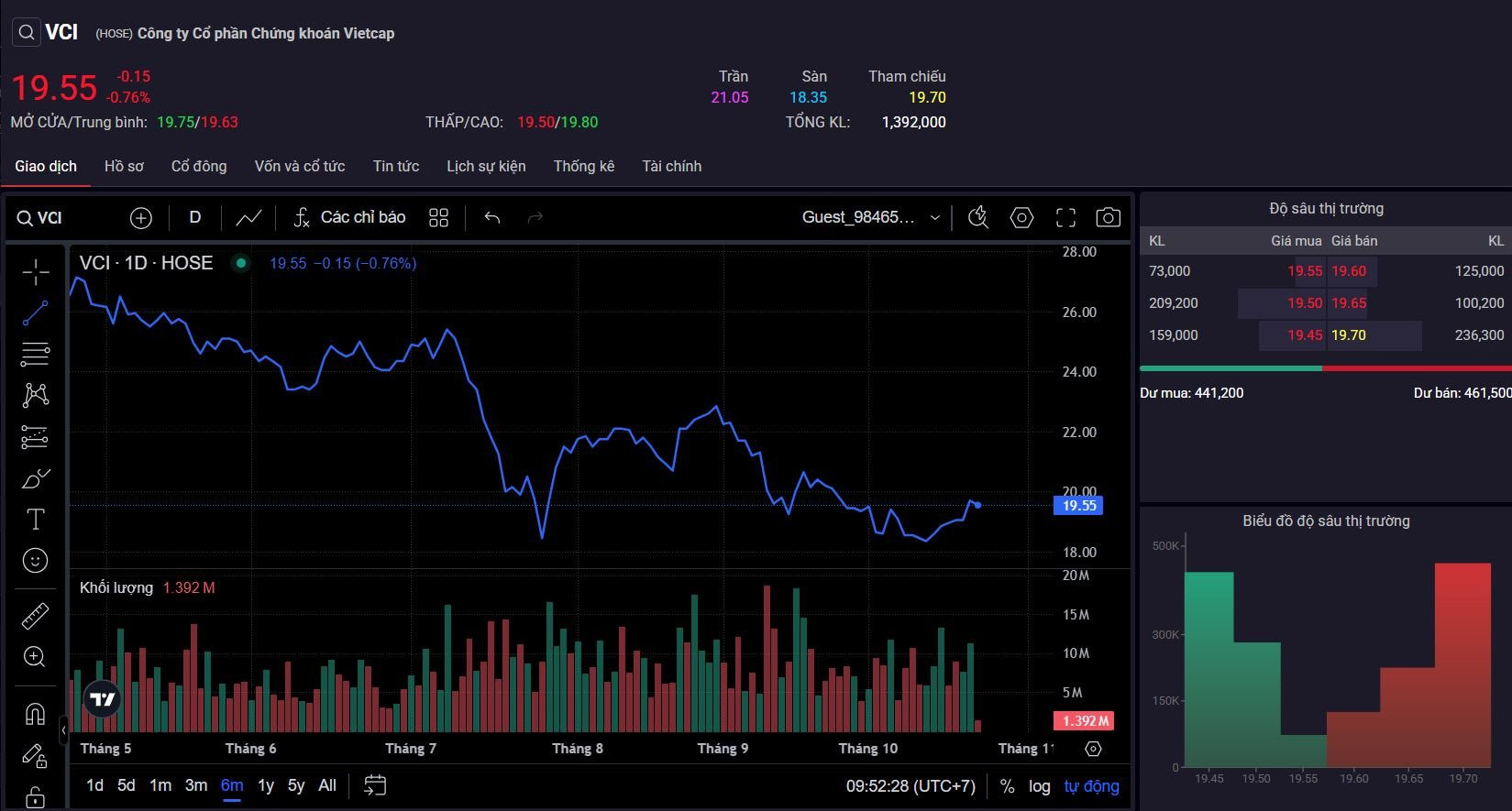
Task: Toggle stay in drawing mode
Action: [x=36, y=756]
